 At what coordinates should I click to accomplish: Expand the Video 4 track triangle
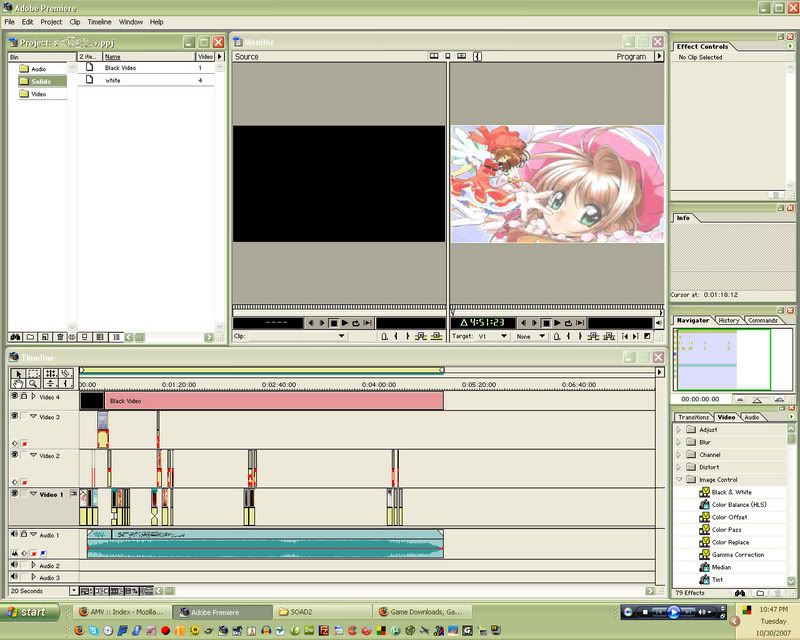click(x=33, y=397)
